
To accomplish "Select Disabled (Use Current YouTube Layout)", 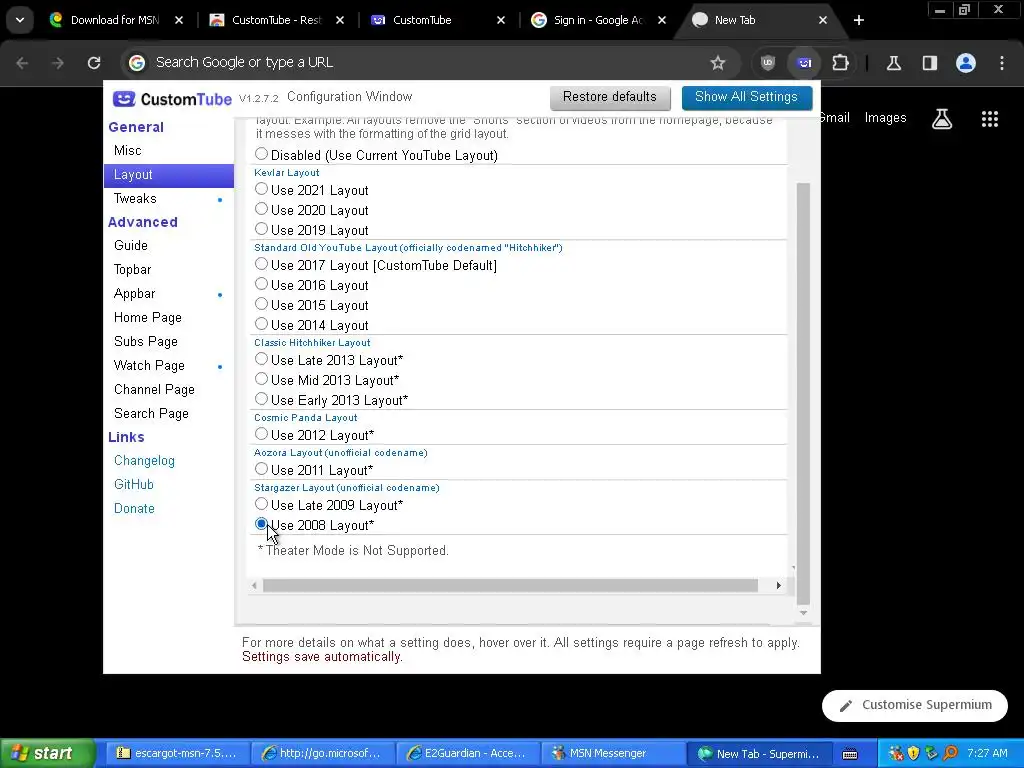I will (x=261, y=154).
